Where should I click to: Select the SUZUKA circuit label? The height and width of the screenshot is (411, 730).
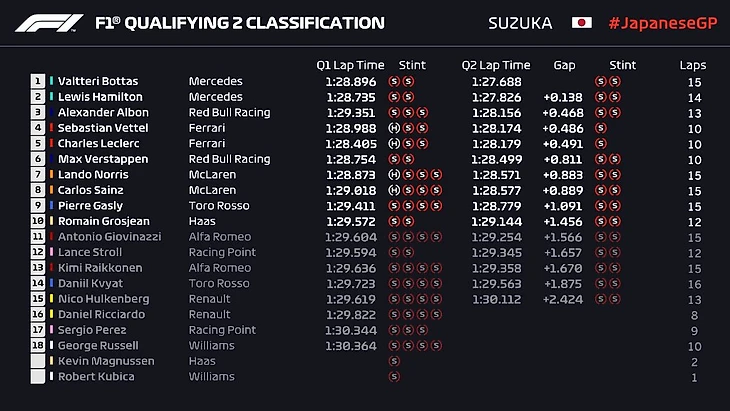(520, 23)
